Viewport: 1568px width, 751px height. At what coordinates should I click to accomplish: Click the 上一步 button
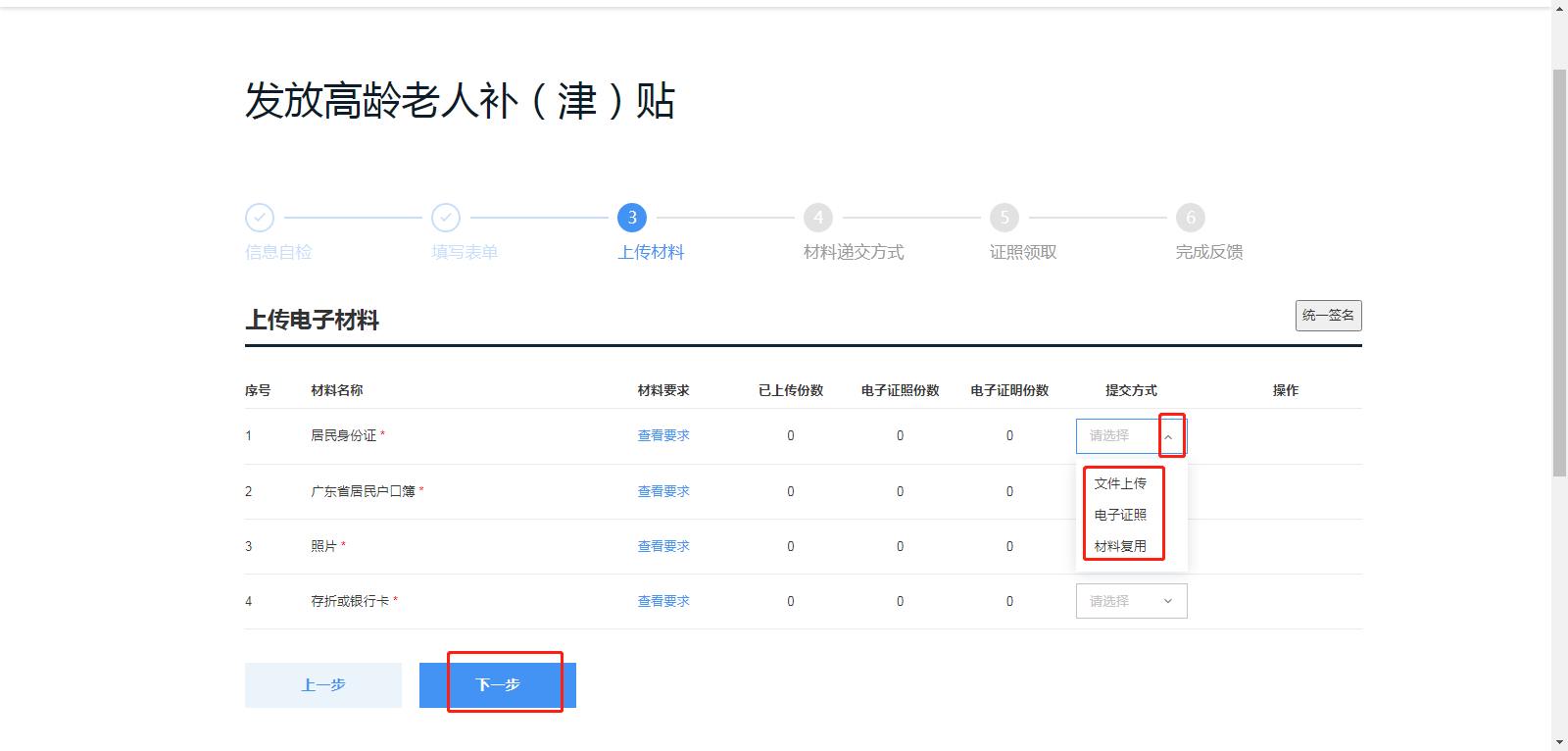(323, 685)
